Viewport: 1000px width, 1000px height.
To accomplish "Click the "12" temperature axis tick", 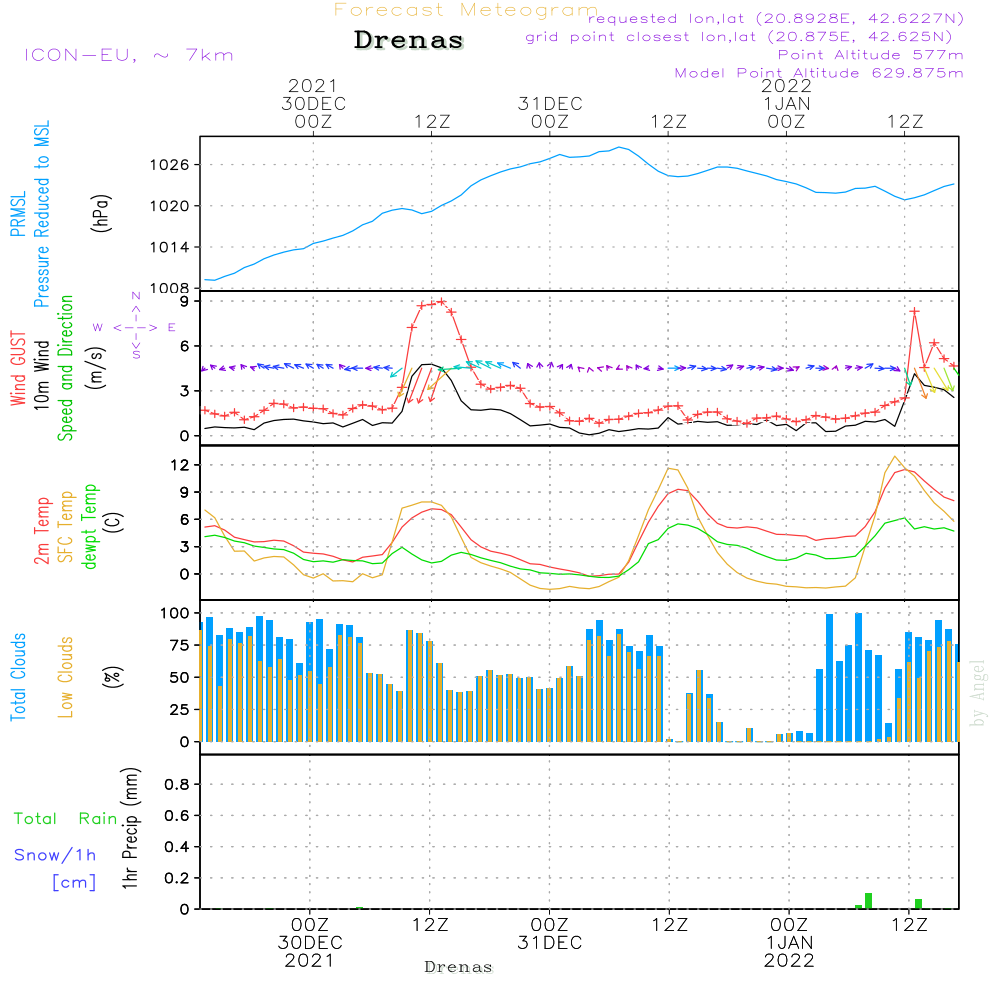I will [x=180, y=465].
